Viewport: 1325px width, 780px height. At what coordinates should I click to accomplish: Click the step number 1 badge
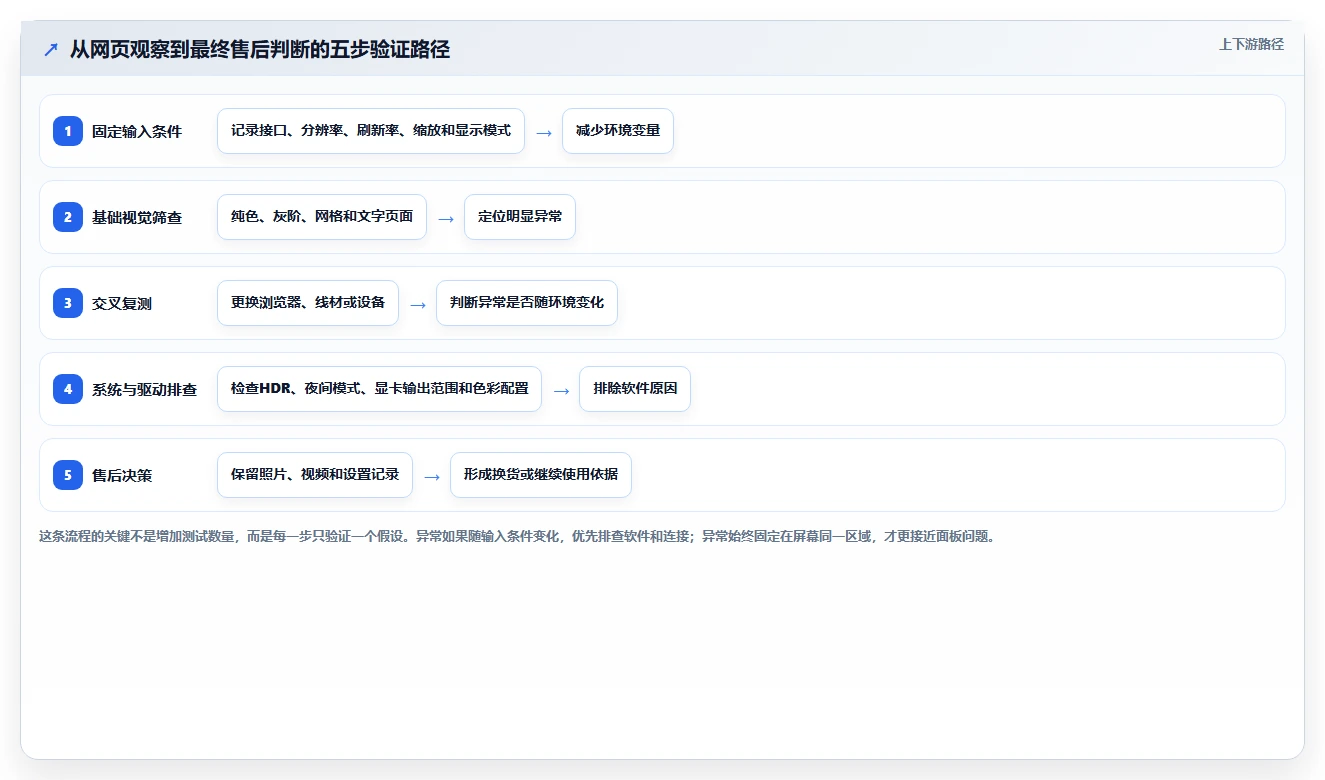click(x=68, y=130)
